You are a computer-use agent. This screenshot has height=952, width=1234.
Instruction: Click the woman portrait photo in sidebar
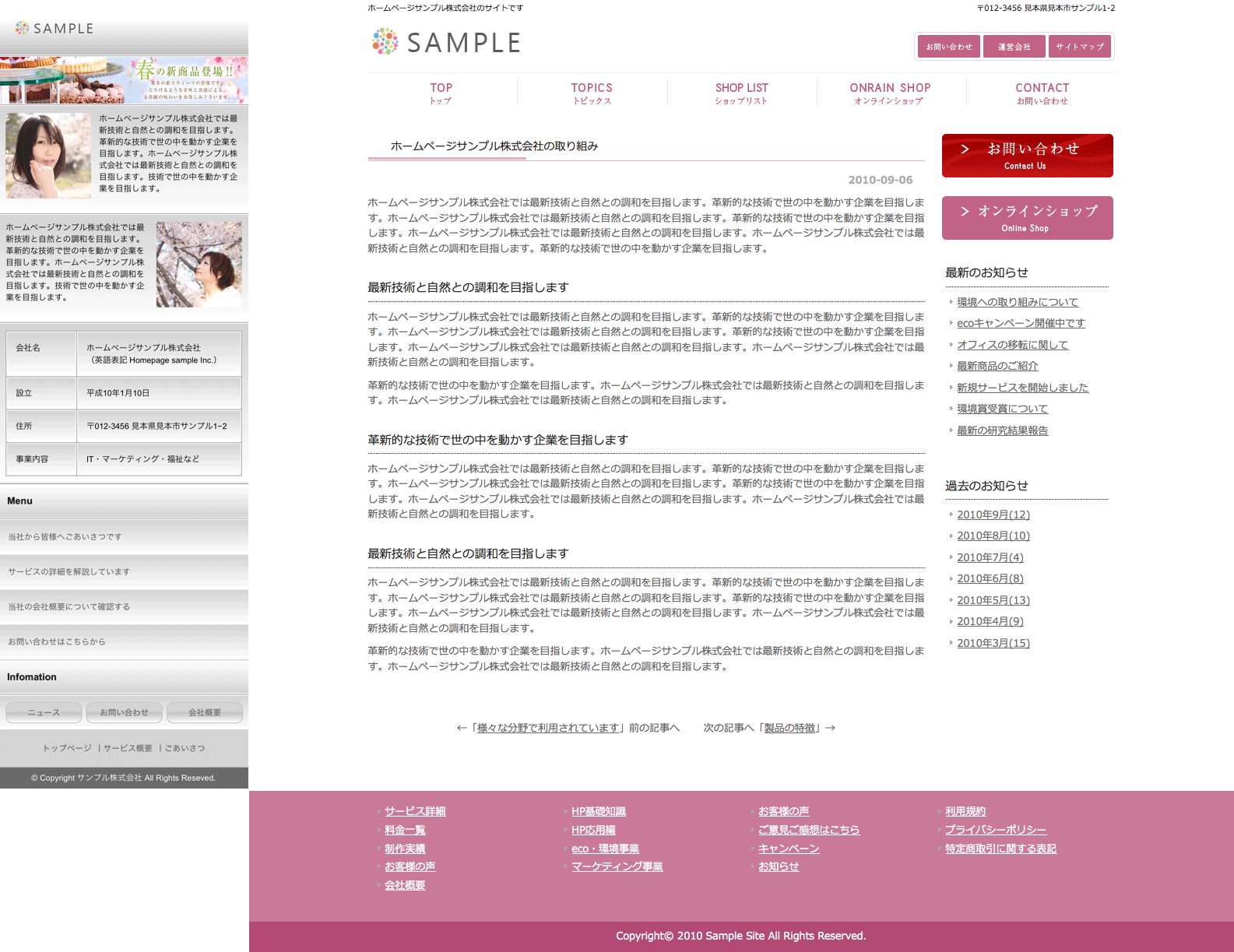48,156
